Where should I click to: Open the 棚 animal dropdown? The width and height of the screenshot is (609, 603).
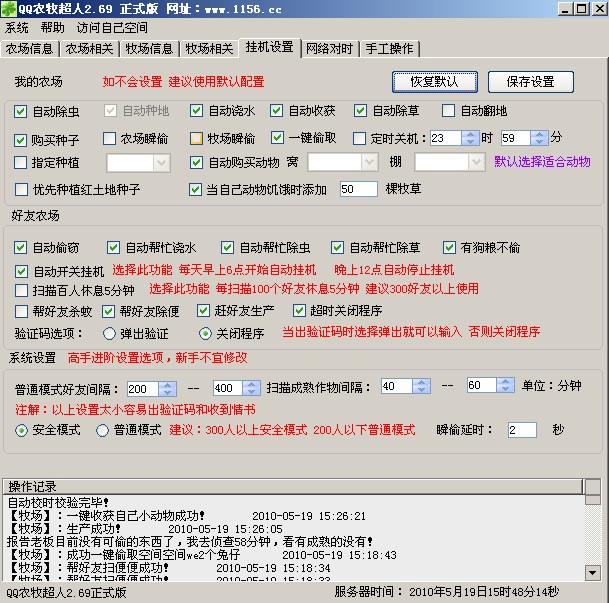[x=476, y=162]
